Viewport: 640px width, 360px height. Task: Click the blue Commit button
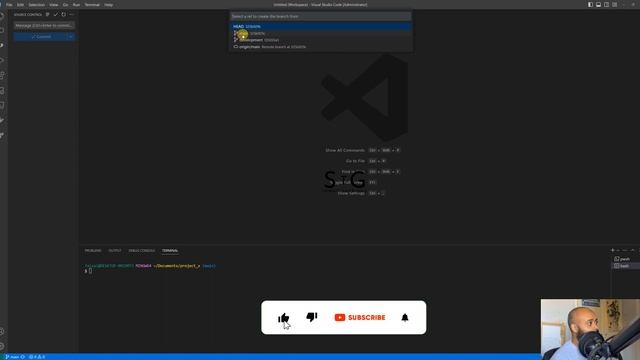pos(40,37)
